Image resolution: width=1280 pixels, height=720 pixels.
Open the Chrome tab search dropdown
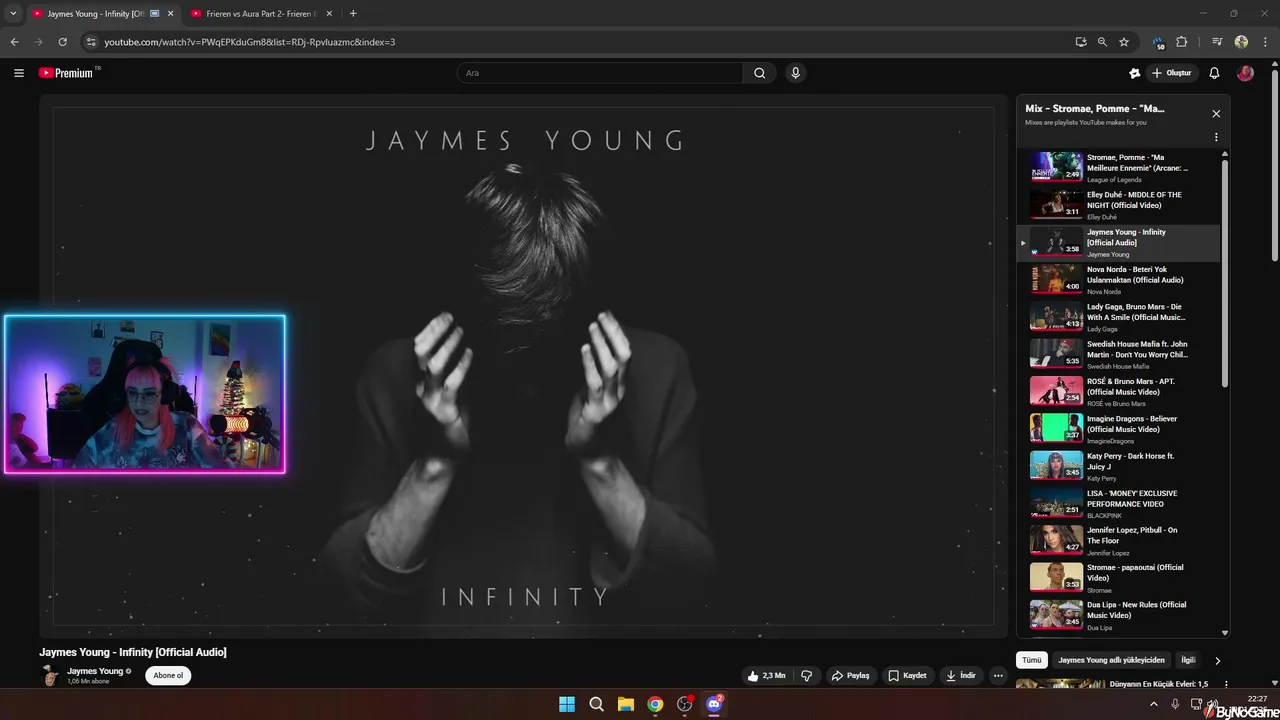pyautogui.click(x=13, y=14)
